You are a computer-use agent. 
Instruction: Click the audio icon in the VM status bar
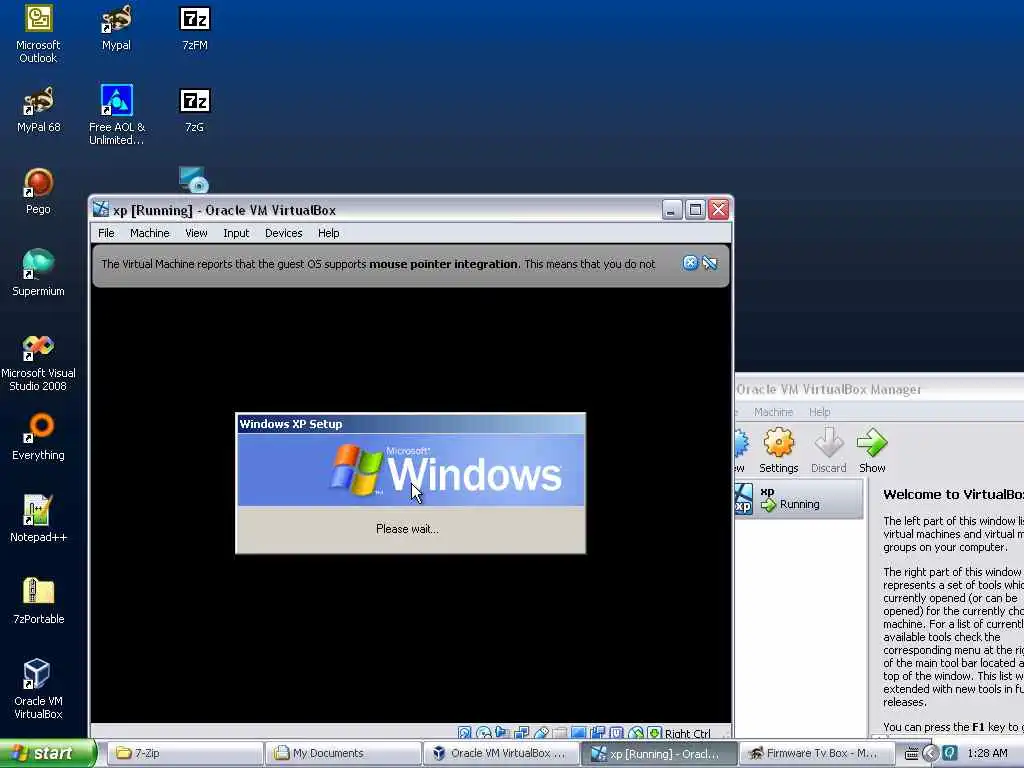502,733
